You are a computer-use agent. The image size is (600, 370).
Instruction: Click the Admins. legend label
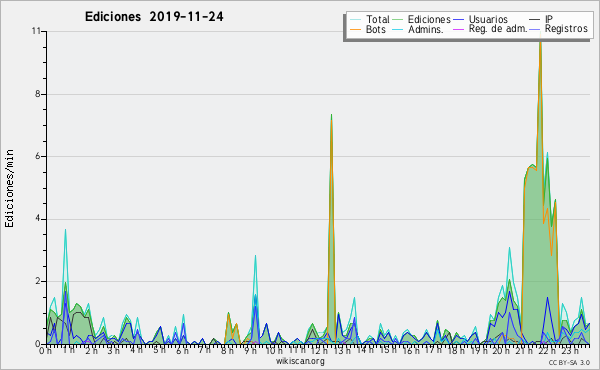pos(426,29)
